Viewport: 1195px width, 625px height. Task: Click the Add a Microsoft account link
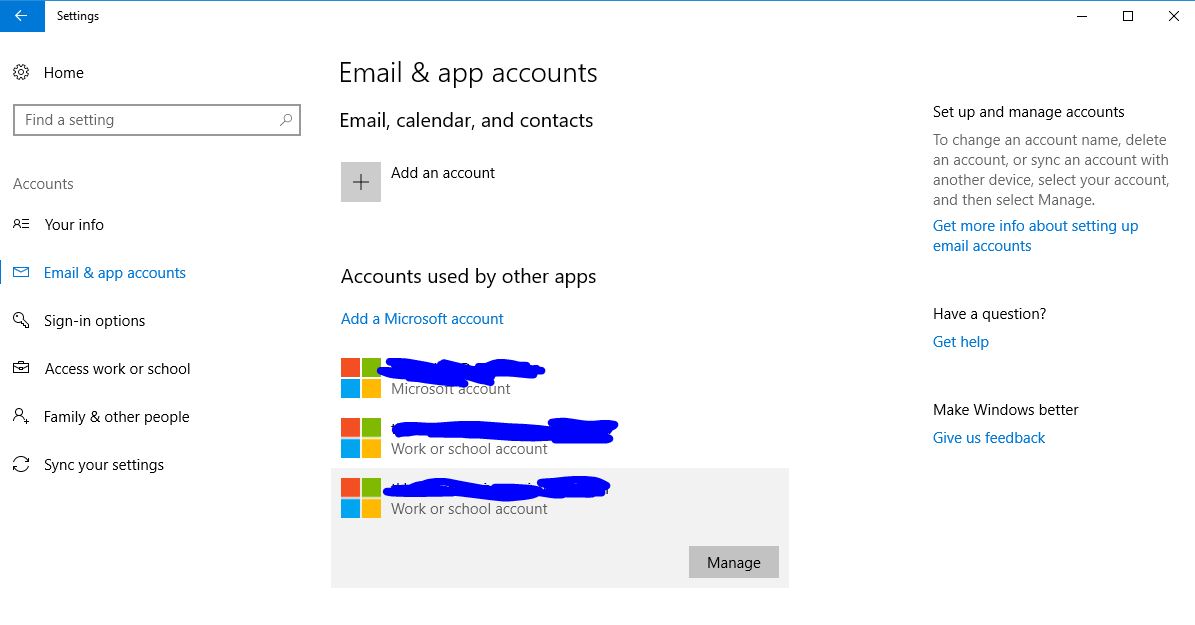pyautogui.click(x=422, y=319)
